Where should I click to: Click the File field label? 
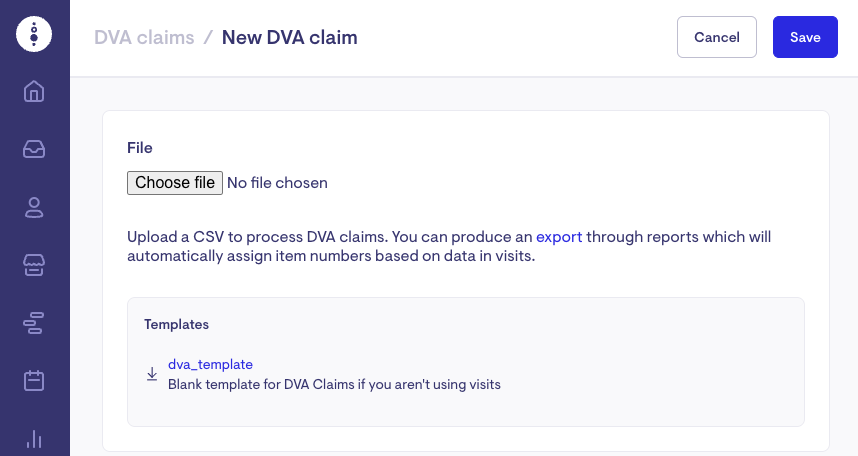[x=140, y=148]
